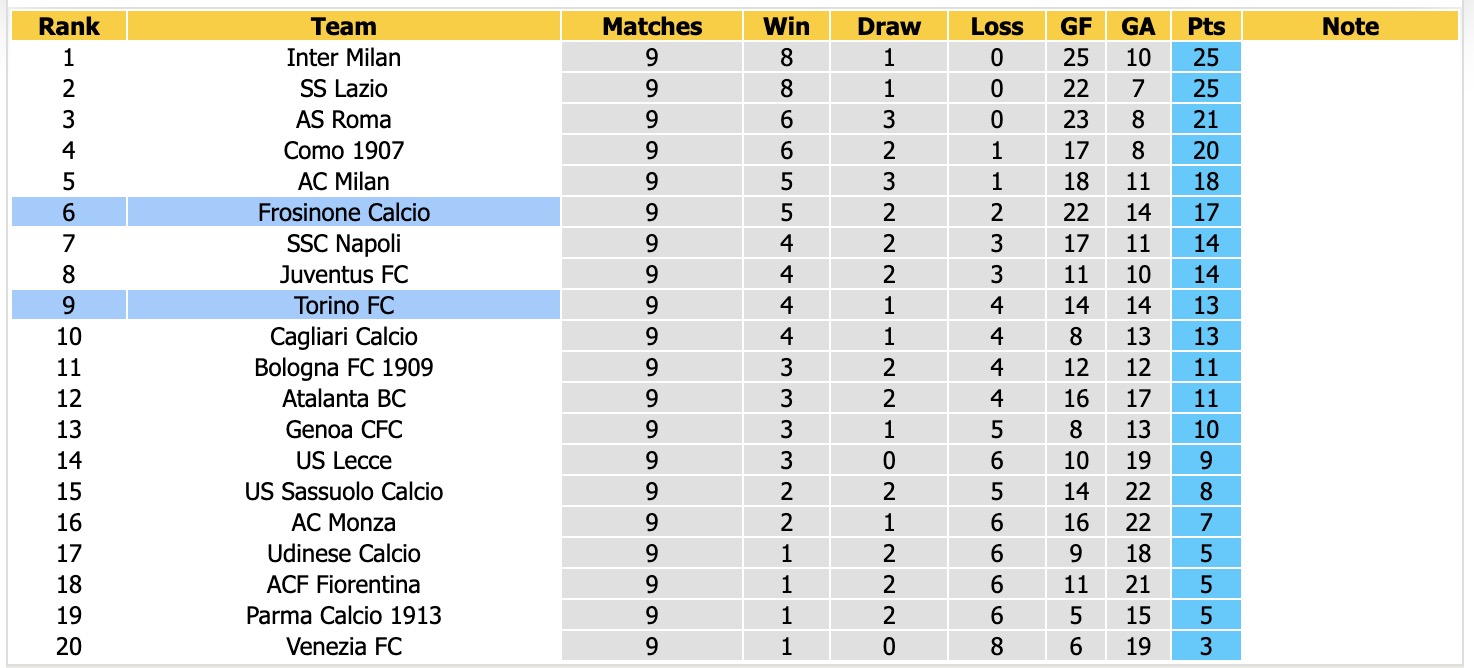Click Inter Milan's blue 25 points cell
This screenshot has width=1474, height=668.
tap(1206, 58)
